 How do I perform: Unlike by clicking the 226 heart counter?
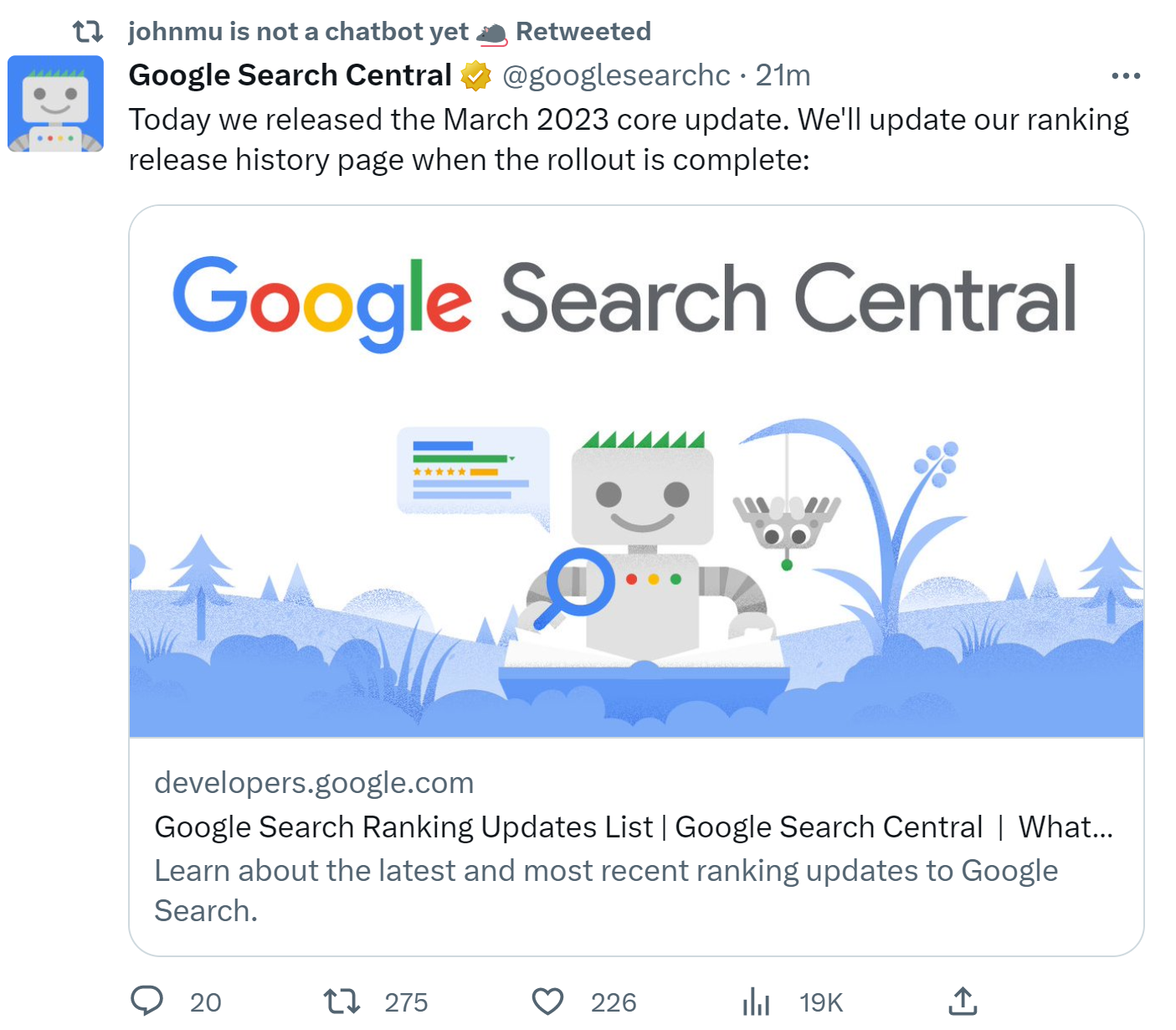[x=614, y=1000]
